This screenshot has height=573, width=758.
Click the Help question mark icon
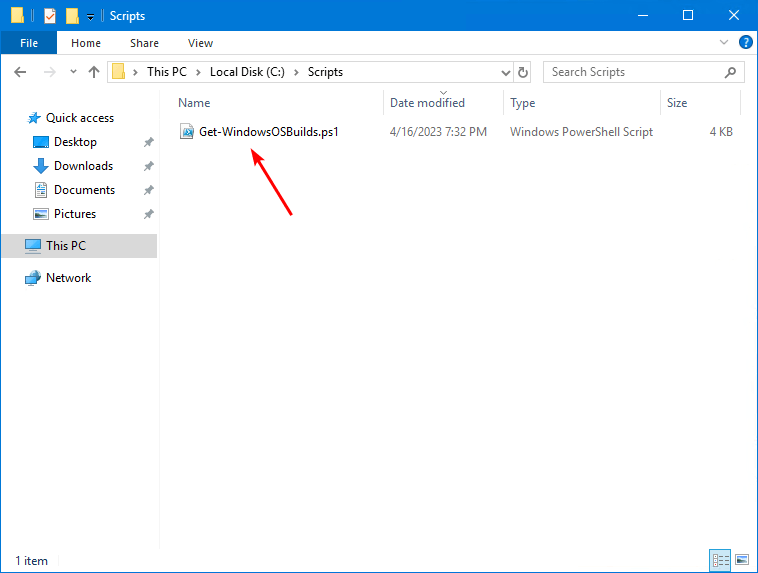pos(745,43)
